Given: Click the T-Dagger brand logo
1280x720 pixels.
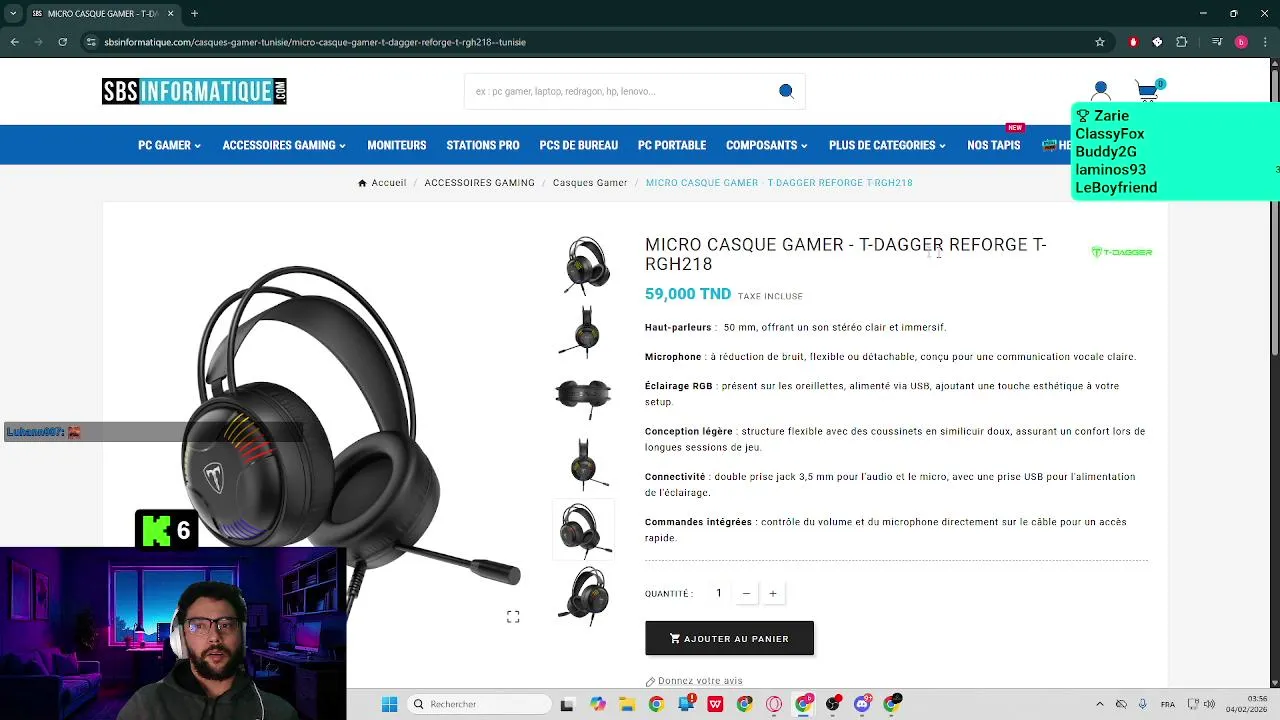Looking at the screenshot, I should tap(1121, 252).
